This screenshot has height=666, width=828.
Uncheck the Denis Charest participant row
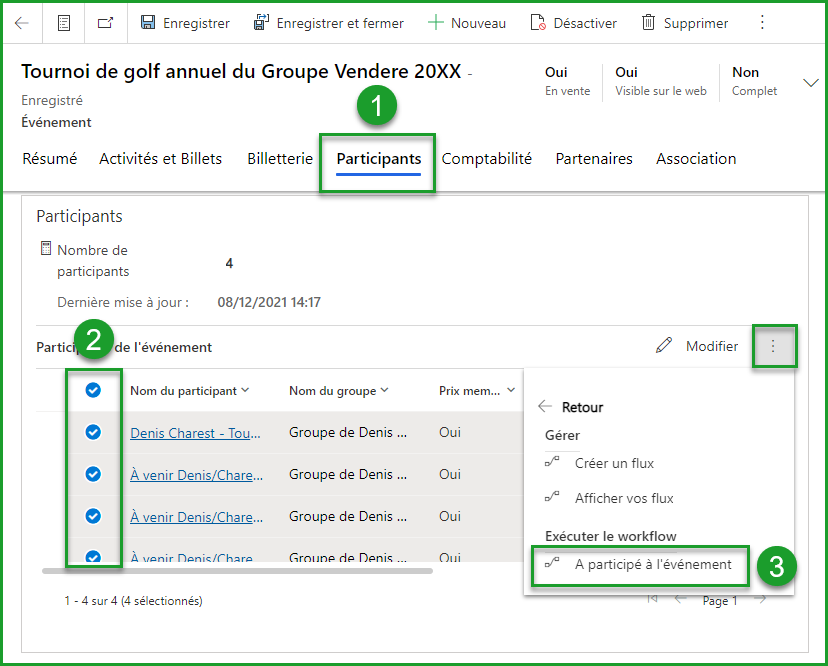coord(93,433)
